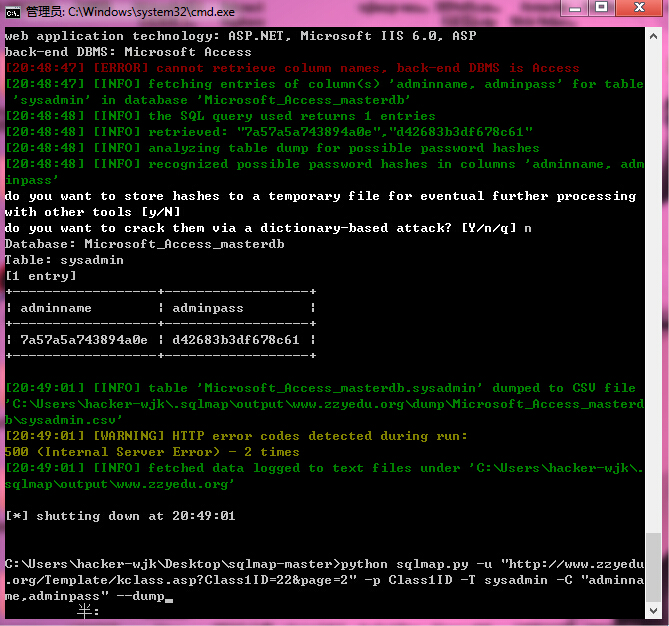669x626 pixels.
Task: Maximize the cmd.exe window
Action: click(602, 8)
